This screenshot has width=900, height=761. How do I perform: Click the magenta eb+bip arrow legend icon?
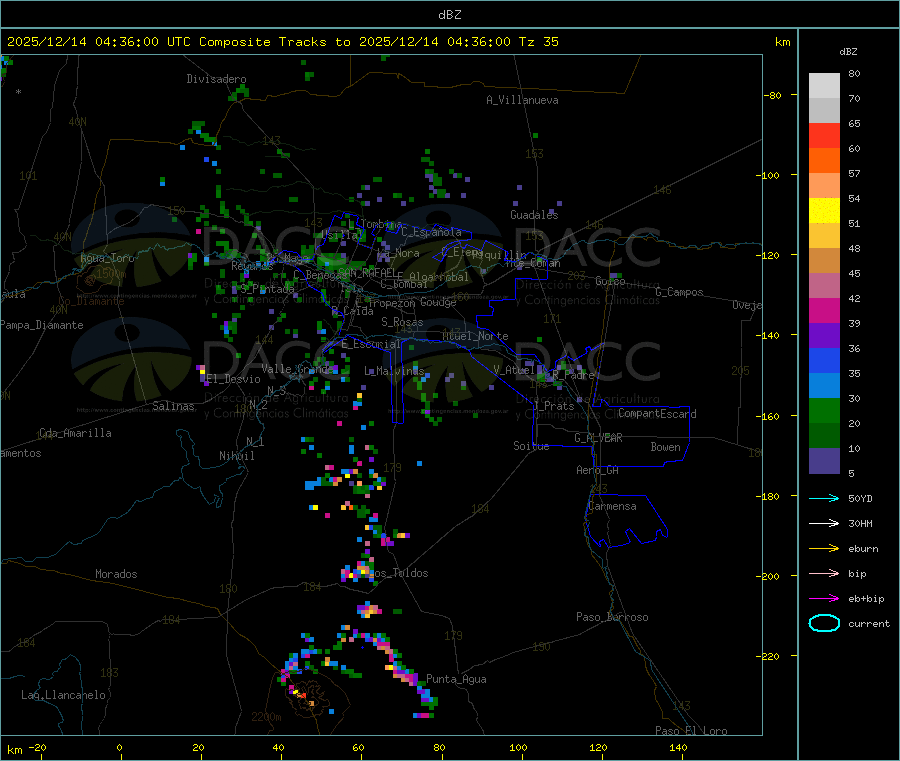tap(824, 598)
